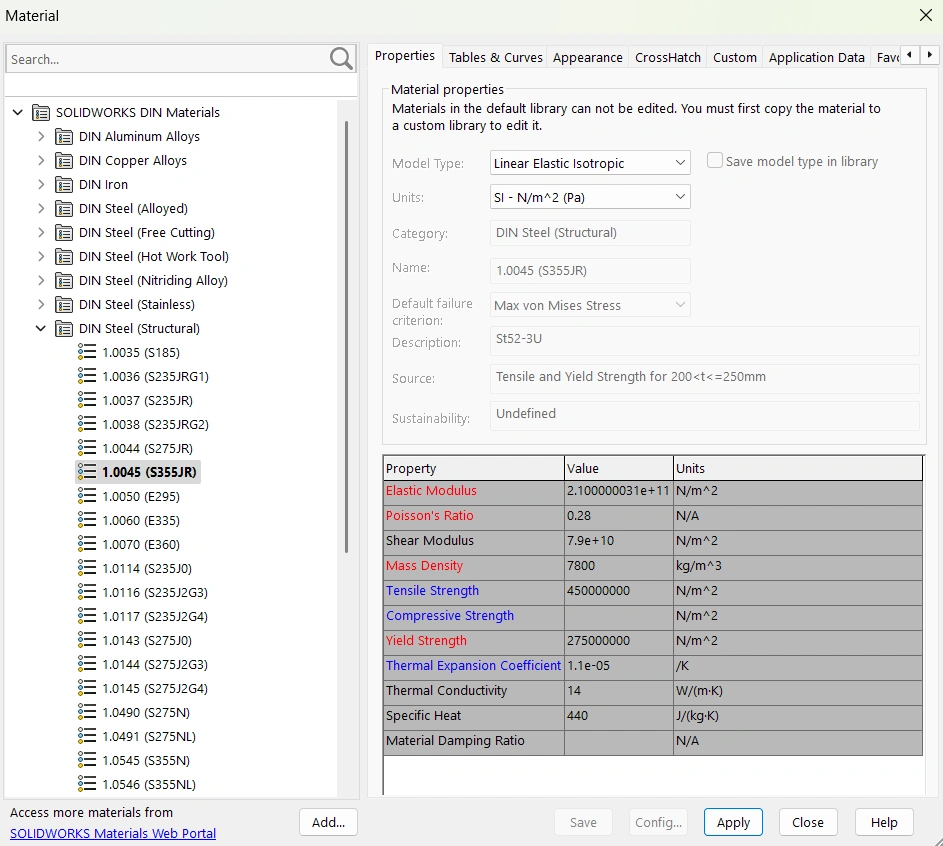Screen dimensions: 943x846
Task: Click the SOLIDWORKS DIN Materials library icon
Action: pyautogui.click(x=41, y=112)
